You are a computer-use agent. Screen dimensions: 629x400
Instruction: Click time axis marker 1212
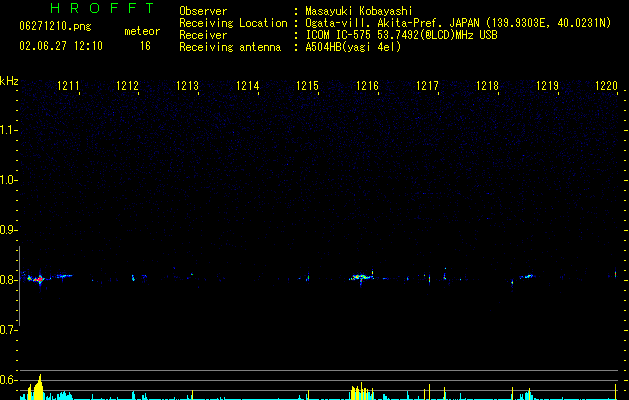tap(127, 86)
